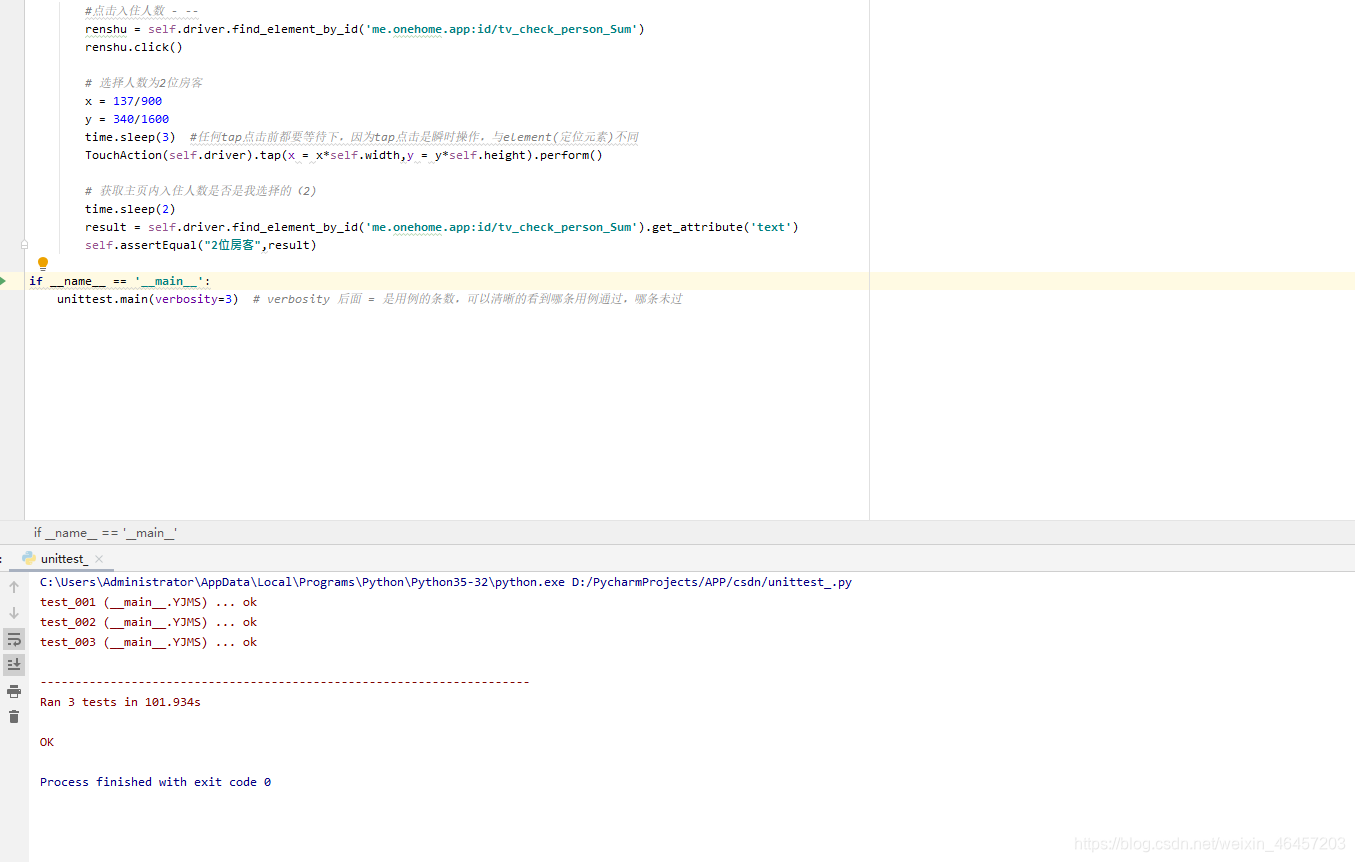Click the 'Ran 3 tests in 101.934s' line
The width and height of the screenshot is (1355, 862).
[120, 702]
